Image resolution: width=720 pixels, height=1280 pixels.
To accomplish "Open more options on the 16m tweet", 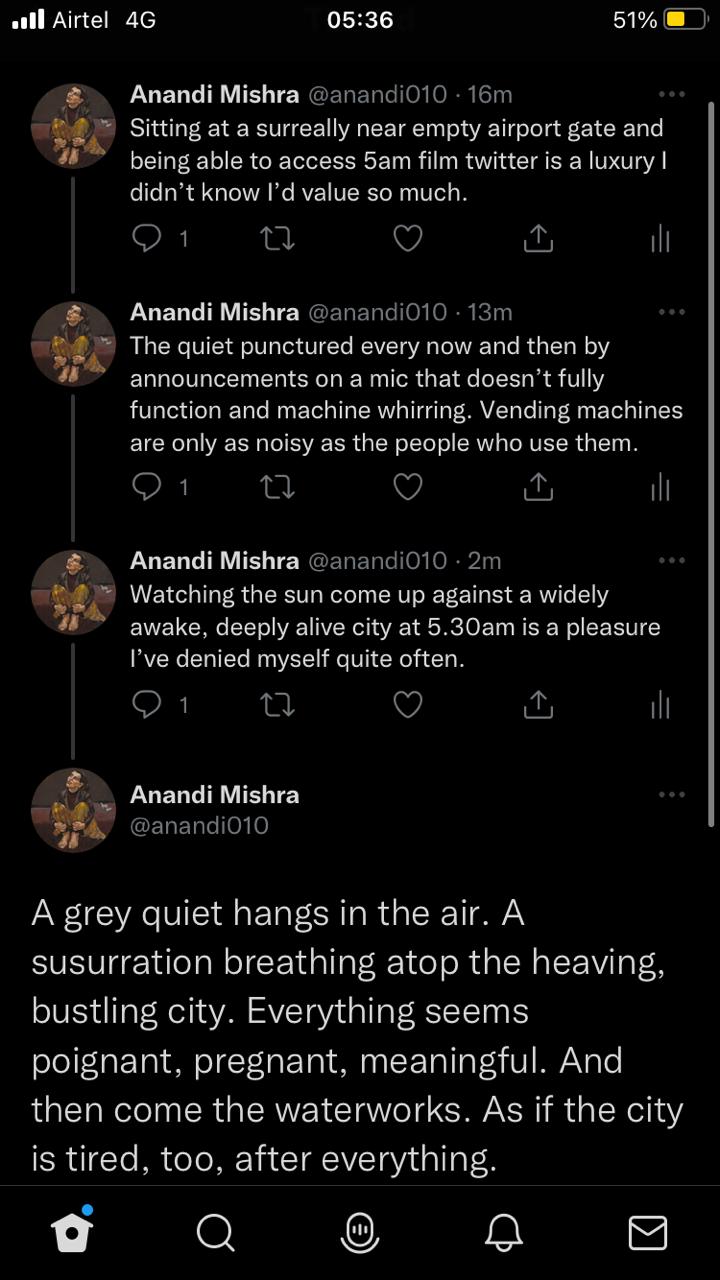I will pos(672,95).
